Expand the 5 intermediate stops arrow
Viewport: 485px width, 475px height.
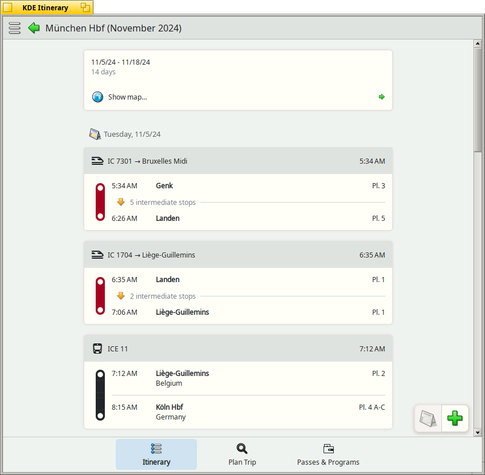[x=121, y=202]
